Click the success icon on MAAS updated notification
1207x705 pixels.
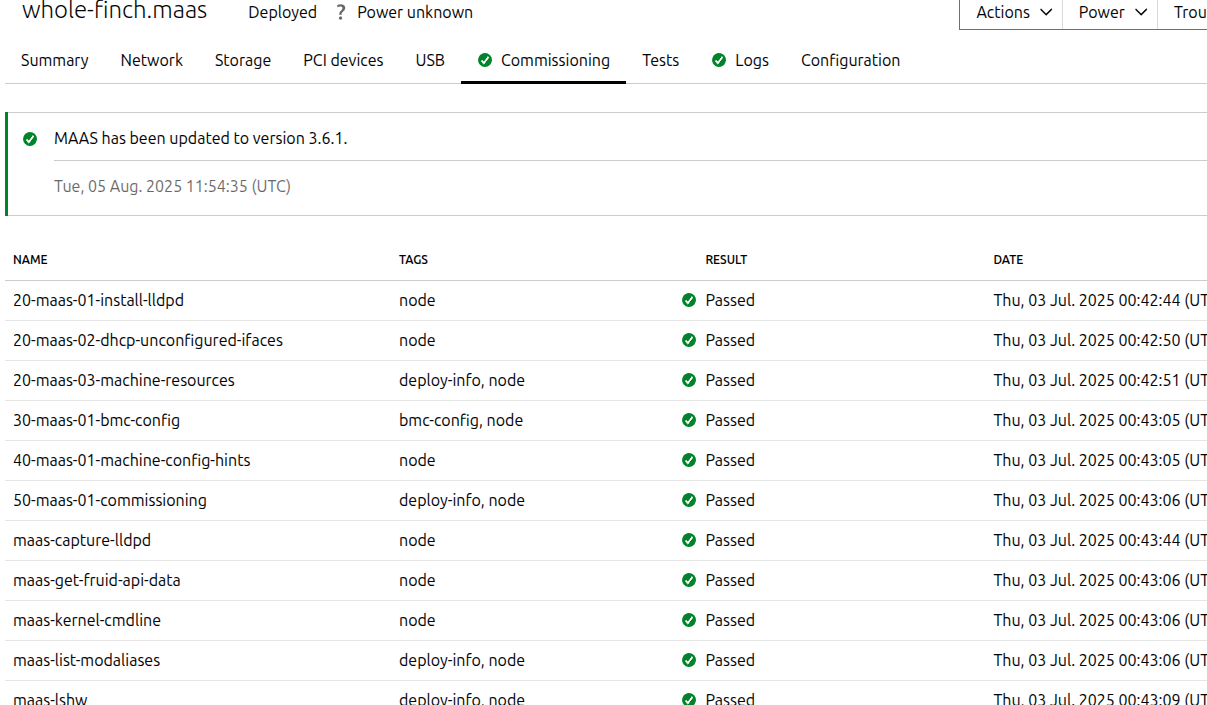click(30, 139)
